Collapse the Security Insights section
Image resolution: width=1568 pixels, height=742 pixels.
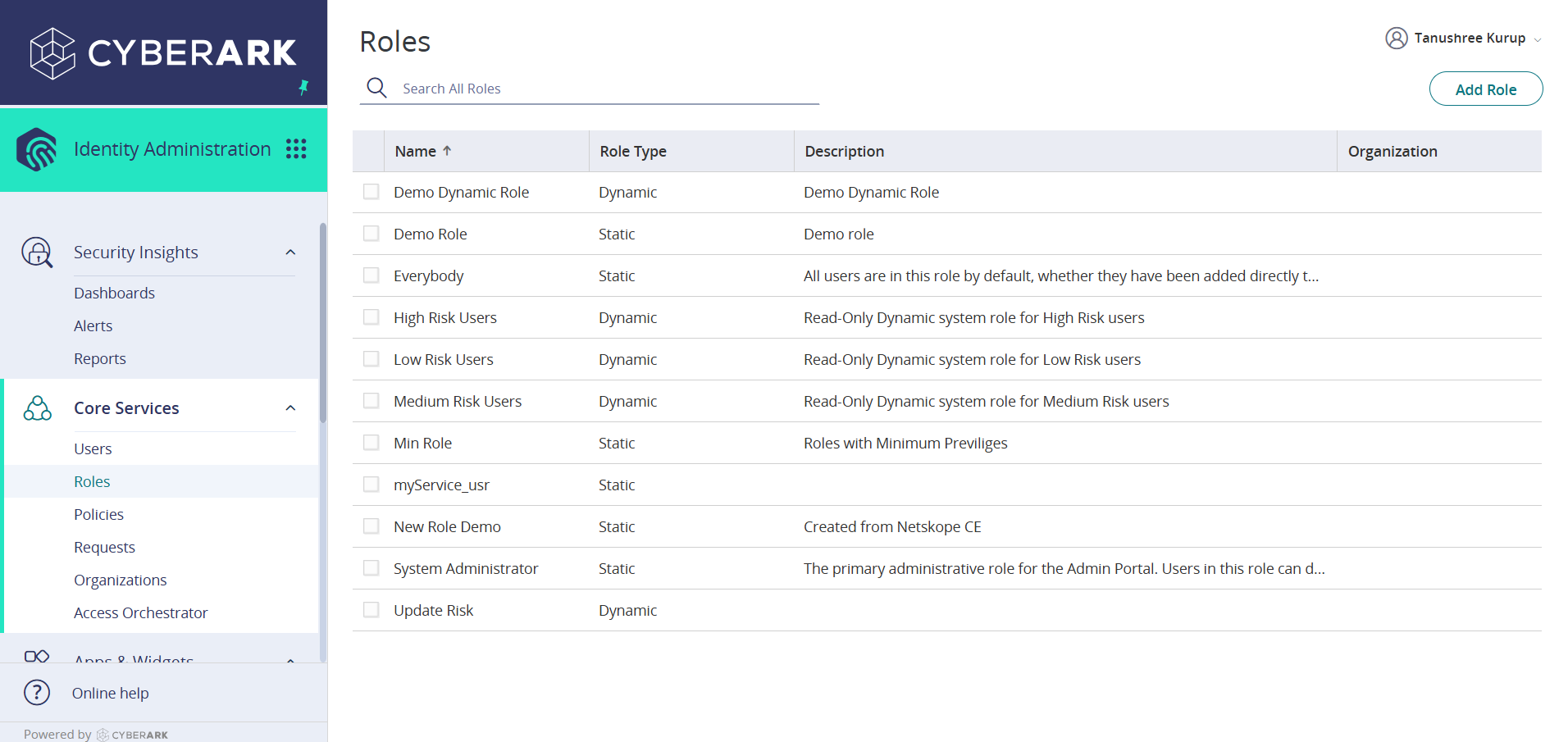[x=290, y=253]
